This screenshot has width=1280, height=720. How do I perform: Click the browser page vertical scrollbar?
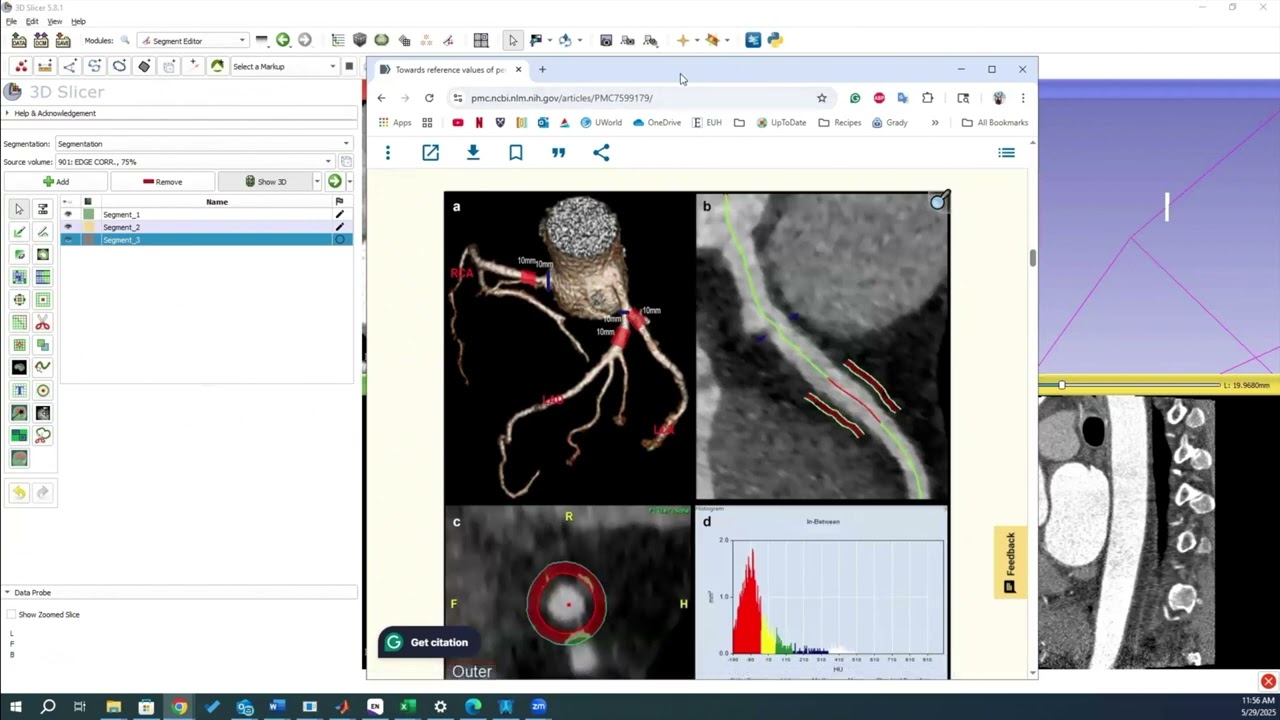point(1032,258)
